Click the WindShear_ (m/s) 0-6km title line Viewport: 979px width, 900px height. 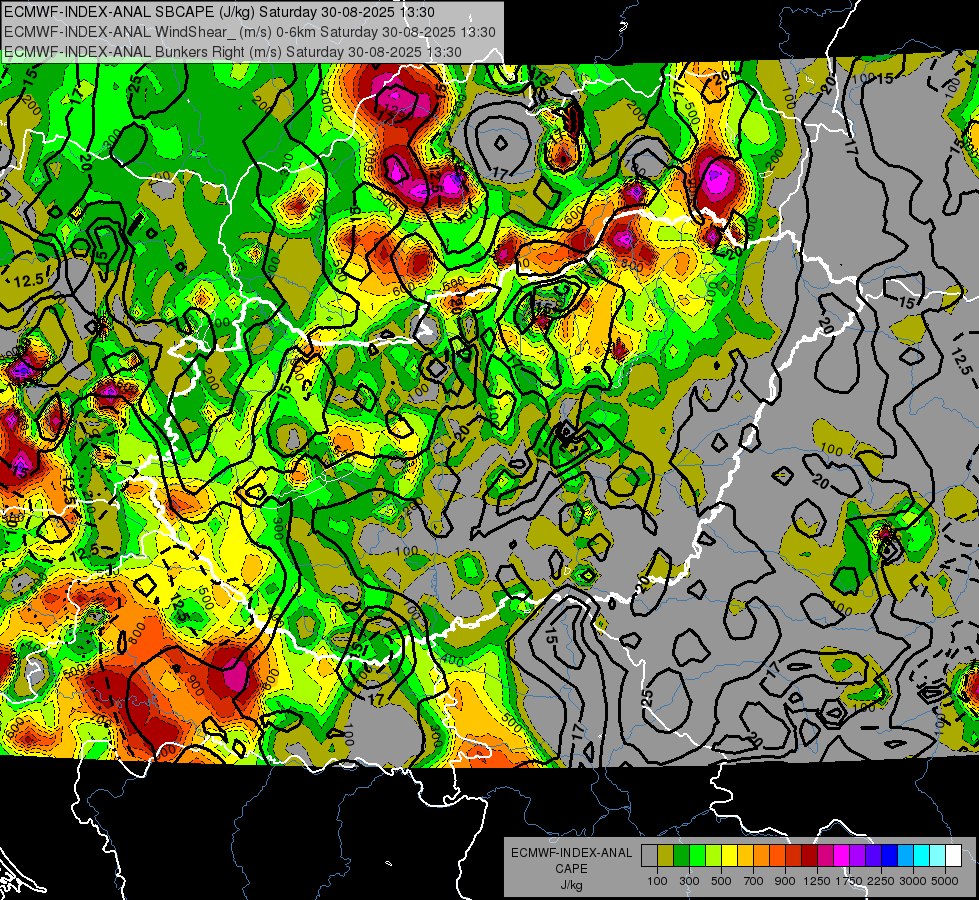coord(250,32)
